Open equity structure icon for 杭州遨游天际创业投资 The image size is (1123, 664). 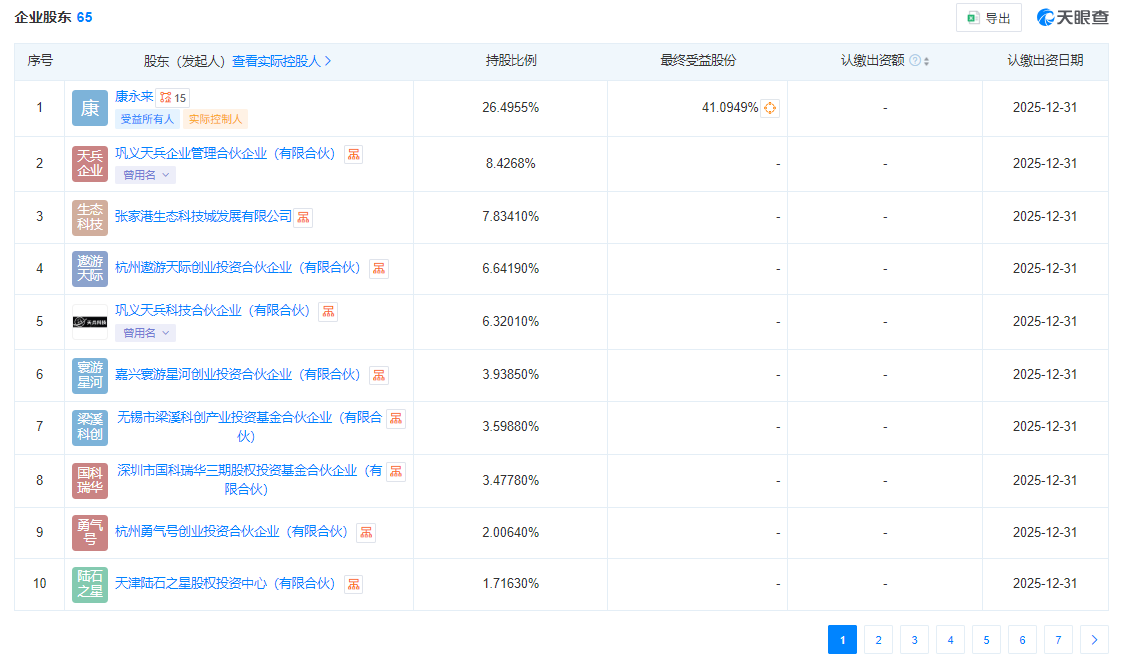pyautogui.click(x=379, y=269)
